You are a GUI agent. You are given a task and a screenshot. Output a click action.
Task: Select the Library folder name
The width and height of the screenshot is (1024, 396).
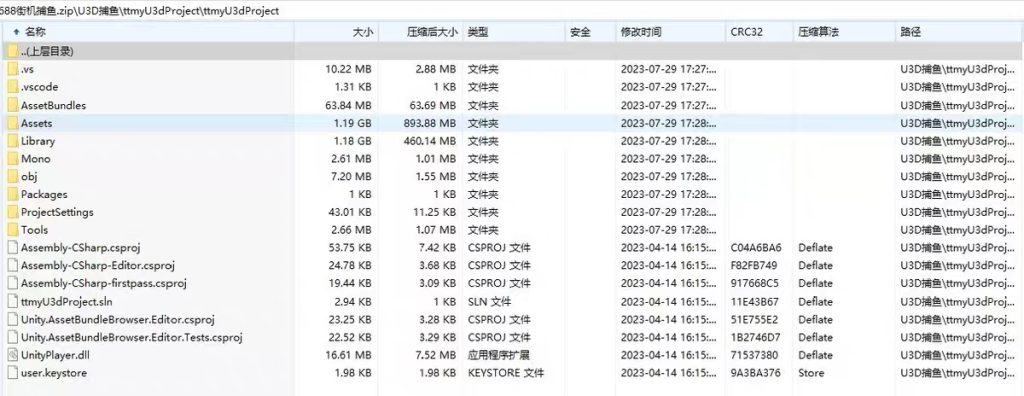click(38, 140)
